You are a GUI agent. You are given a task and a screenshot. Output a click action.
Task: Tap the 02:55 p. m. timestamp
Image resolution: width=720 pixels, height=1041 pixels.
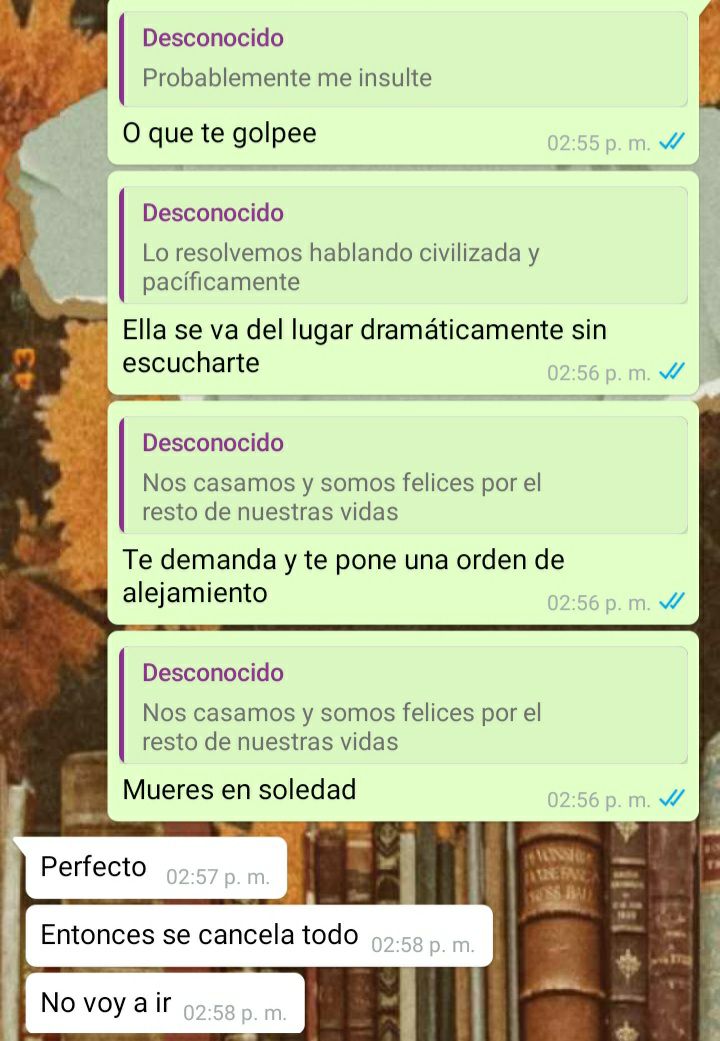pos(598,143)
